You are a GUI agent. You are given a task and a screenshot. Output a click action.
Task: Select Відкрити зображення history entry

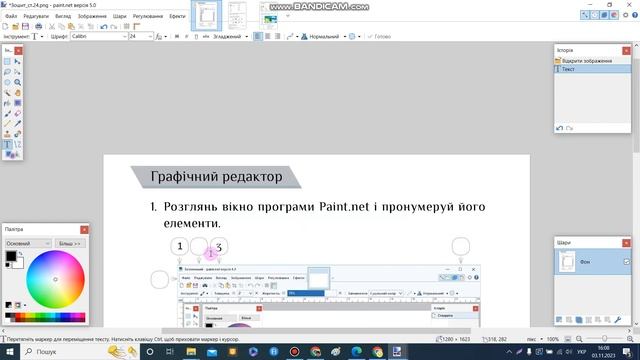pyautogui.click(x=592, y=61)
